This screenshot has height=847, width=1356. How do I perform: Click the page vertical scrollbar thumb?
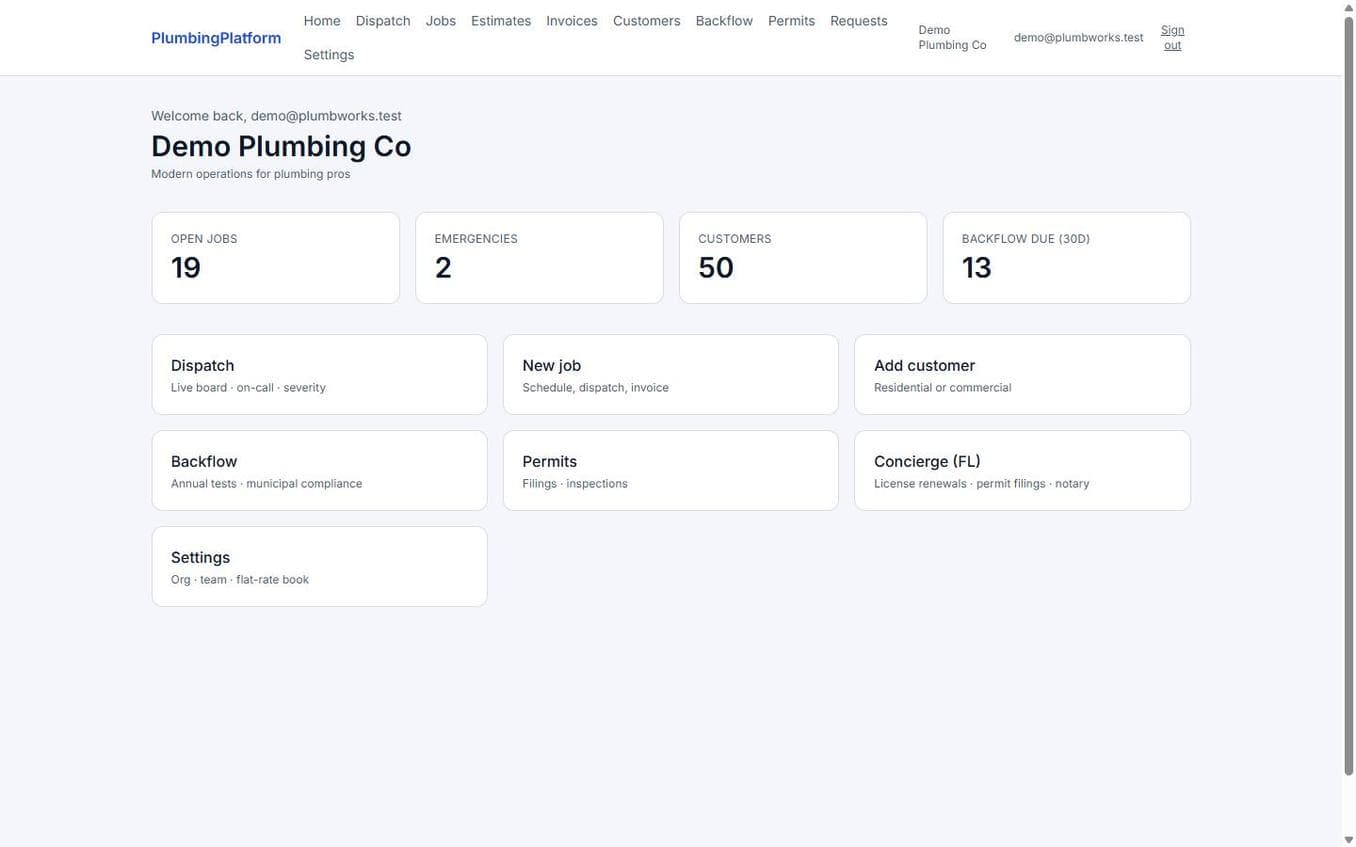[1348, 395]
